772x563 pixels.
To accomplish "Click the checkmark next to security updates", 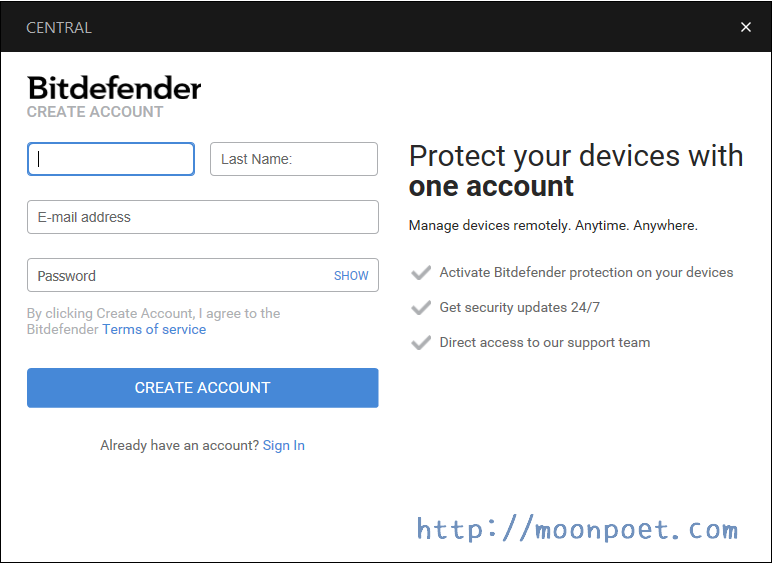I will coord(421,308).
